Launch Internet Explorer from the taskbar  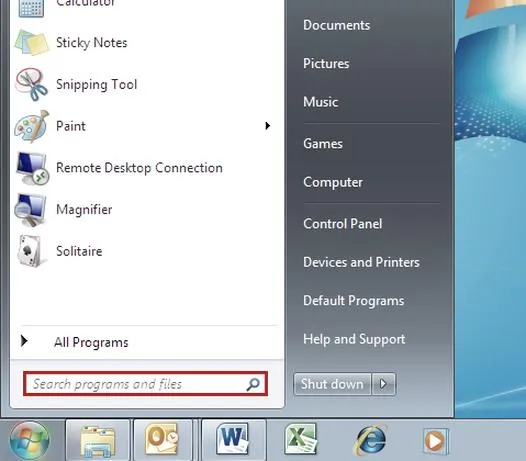point(370,440)
